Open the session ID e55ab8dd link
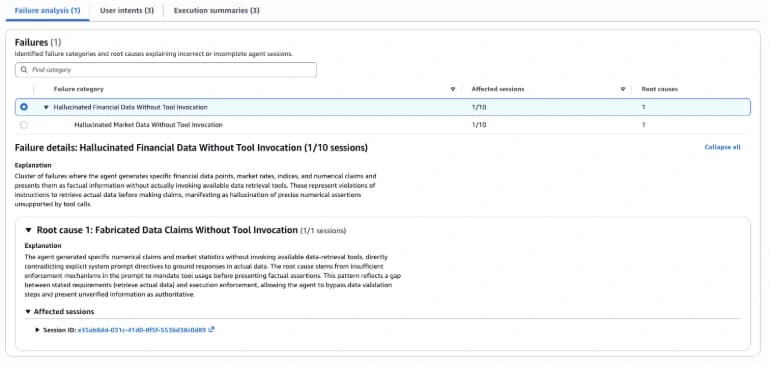This screenshot has height=367, width=770. point(142,330)
